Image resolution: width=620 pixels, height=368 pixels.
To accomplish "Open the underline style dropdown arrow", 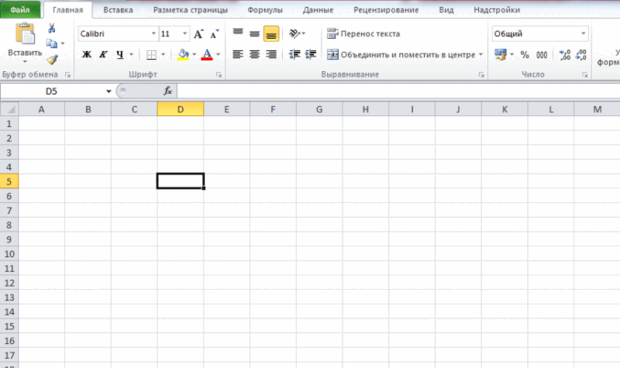I will point(131,55).
